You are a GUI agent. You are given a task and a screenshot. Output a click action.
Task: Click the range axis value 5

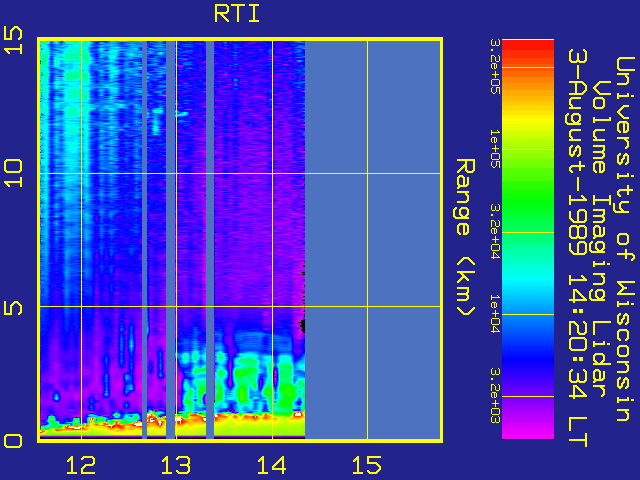point(13,307)
